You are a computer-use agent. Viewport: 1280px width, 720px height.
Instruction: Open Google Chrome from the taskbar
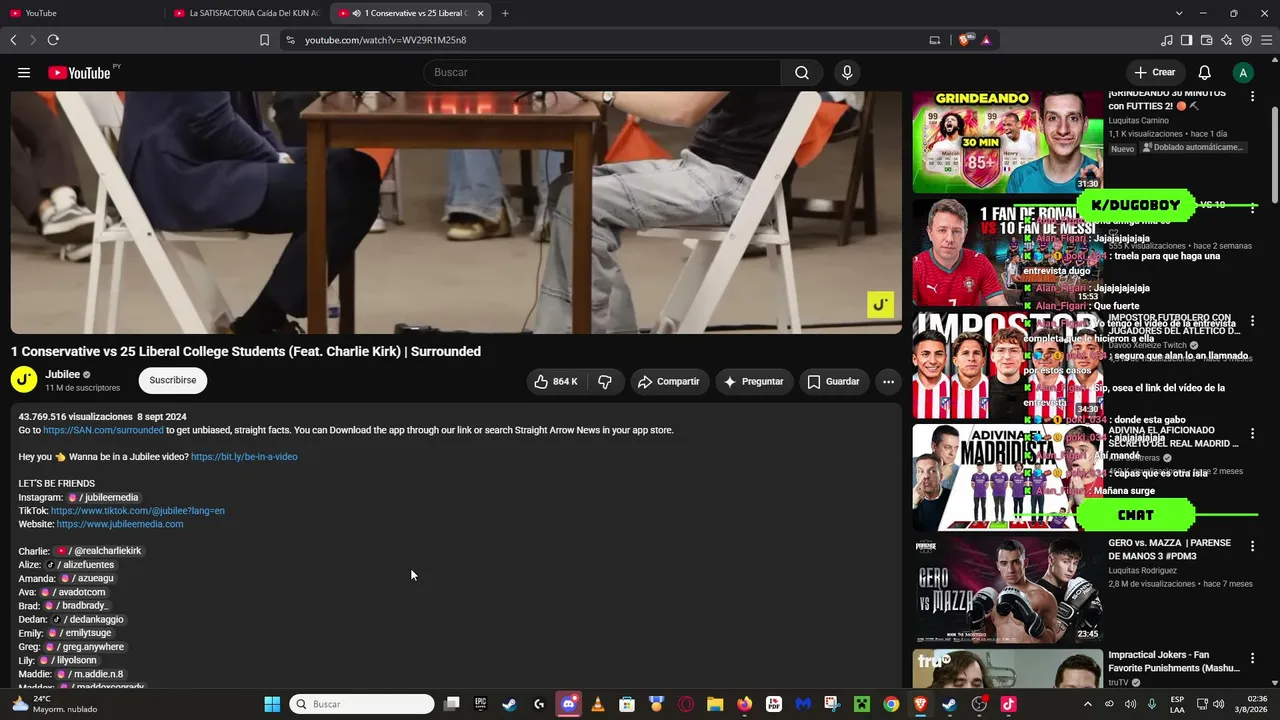[x=891, y=704]
